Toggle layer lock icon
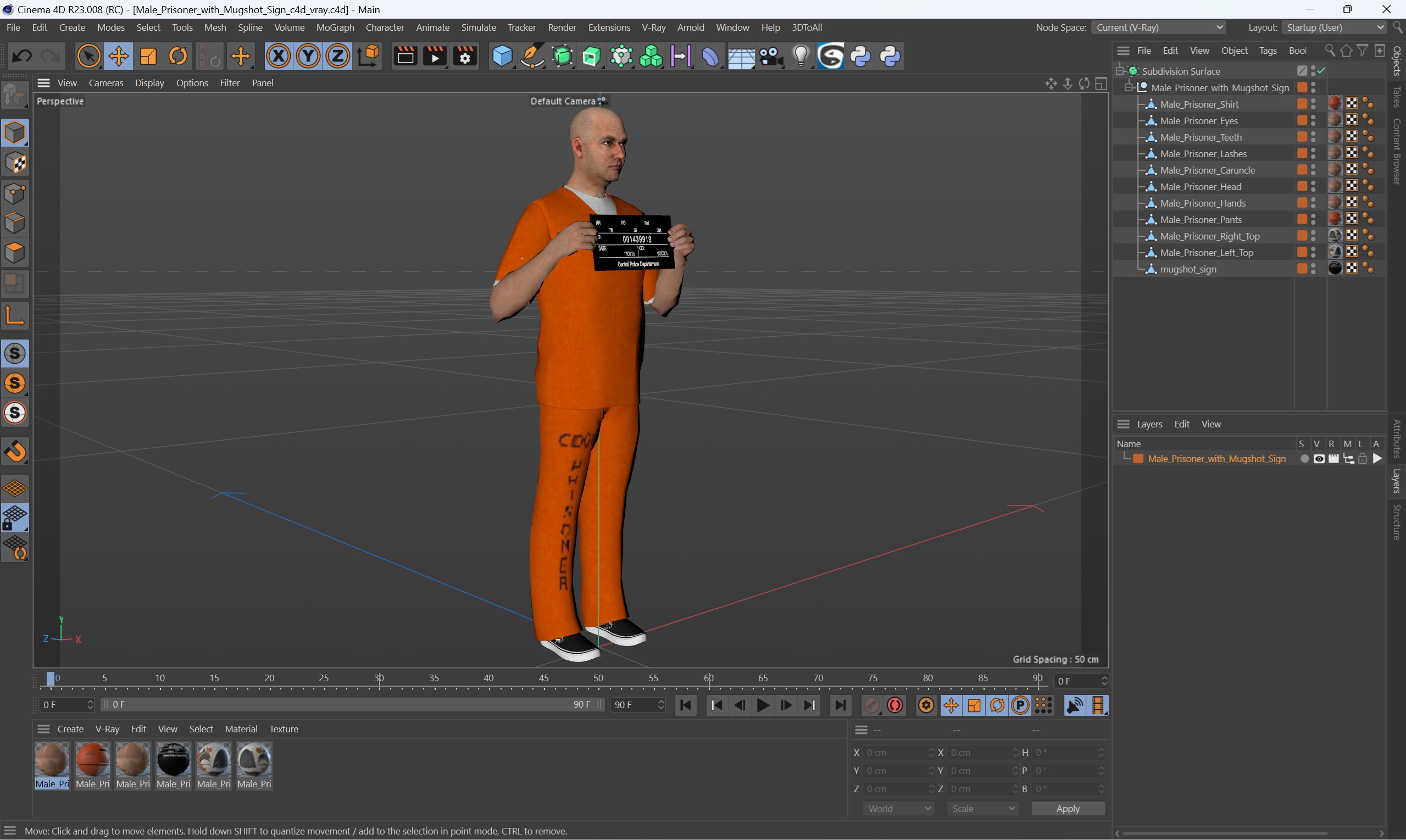This screenshot has height=840, width=1406. [1363, 459]
